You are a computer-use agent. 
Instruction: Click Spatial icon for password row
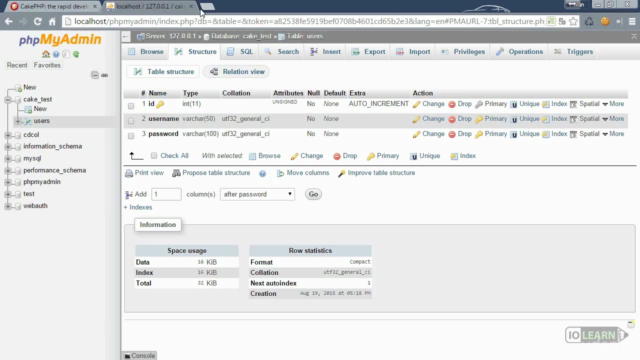[x=573, y=134]
